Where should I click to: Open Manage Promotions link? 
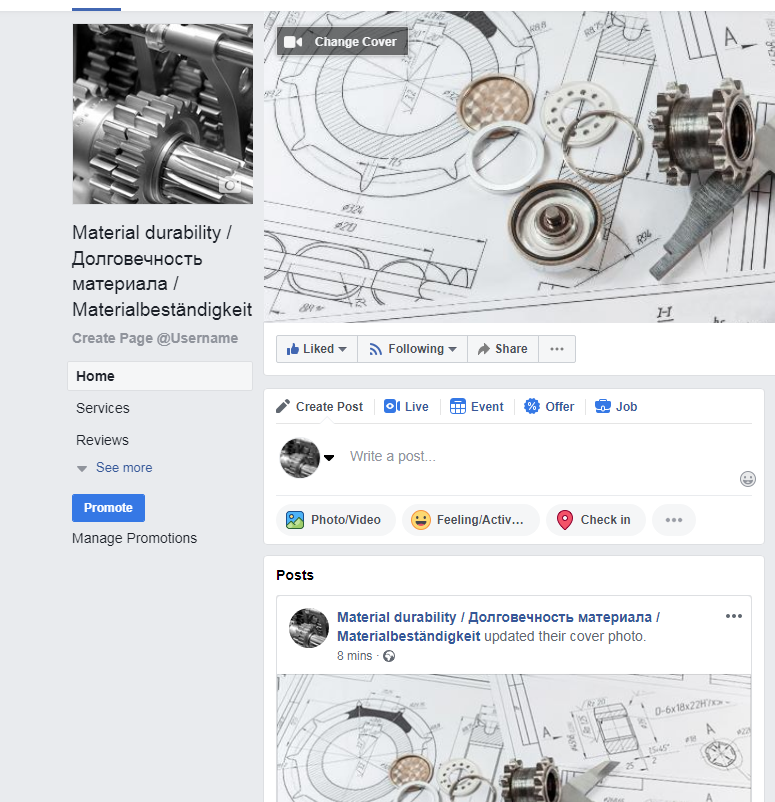click(135, 538)
